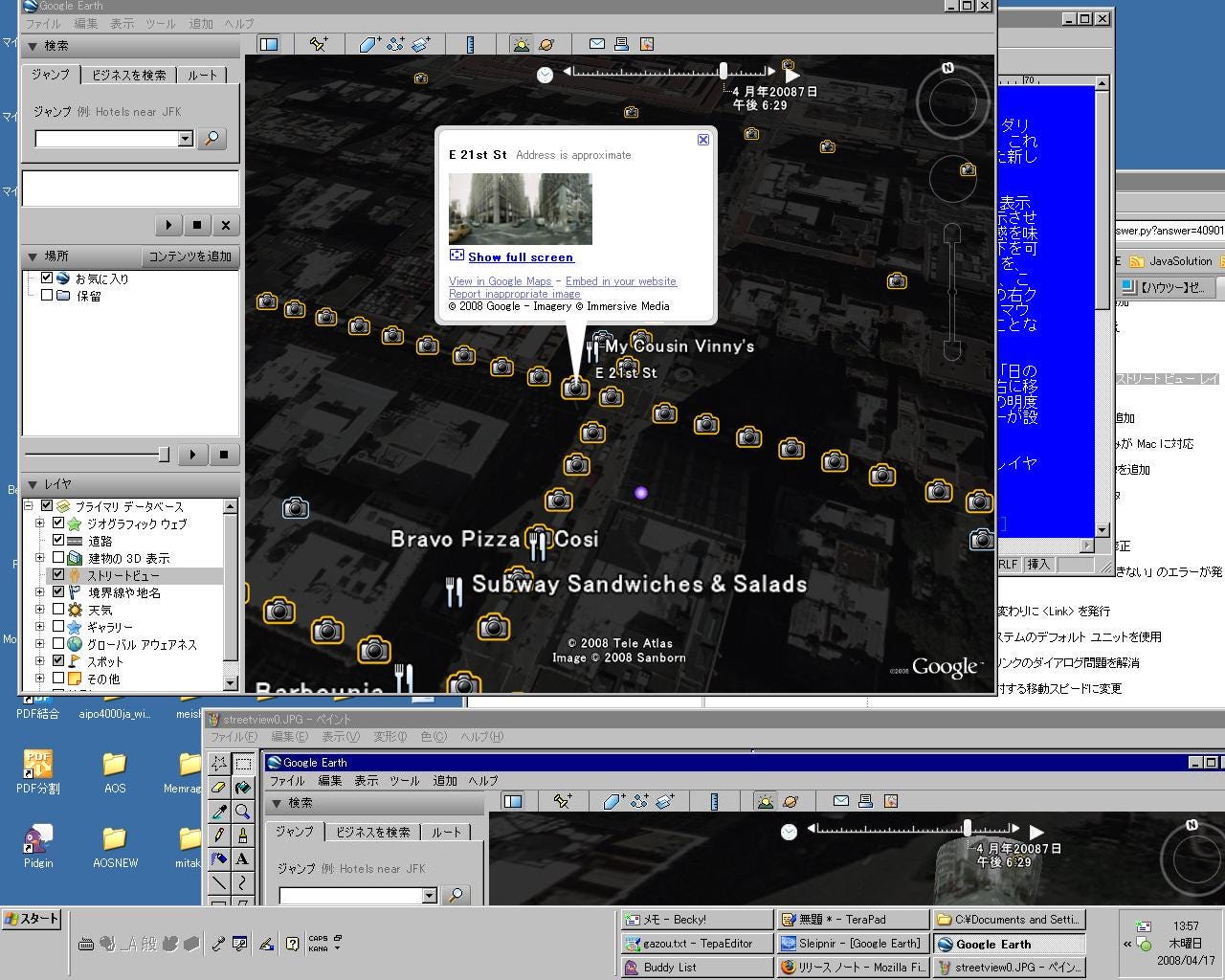Click the street view camera icon under the balloon
Image resolution: width=1225 pixels, height=980 pixels.
(x=575, y=388)
